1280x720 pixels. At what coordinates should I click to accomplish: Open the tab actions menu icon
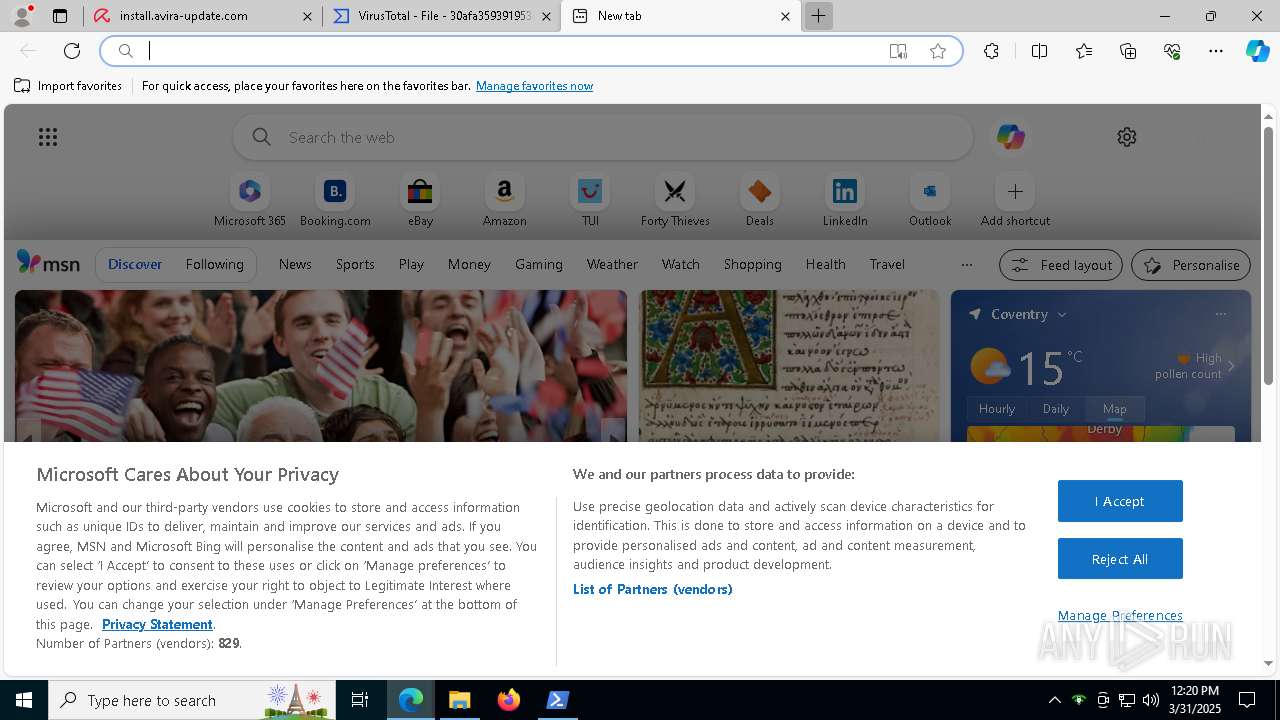[x=60, y=16]
